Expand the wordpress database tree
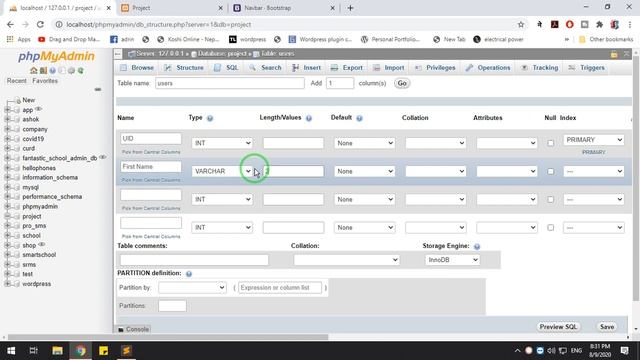This screenshot has width=640, height=360. pos(7,284)
